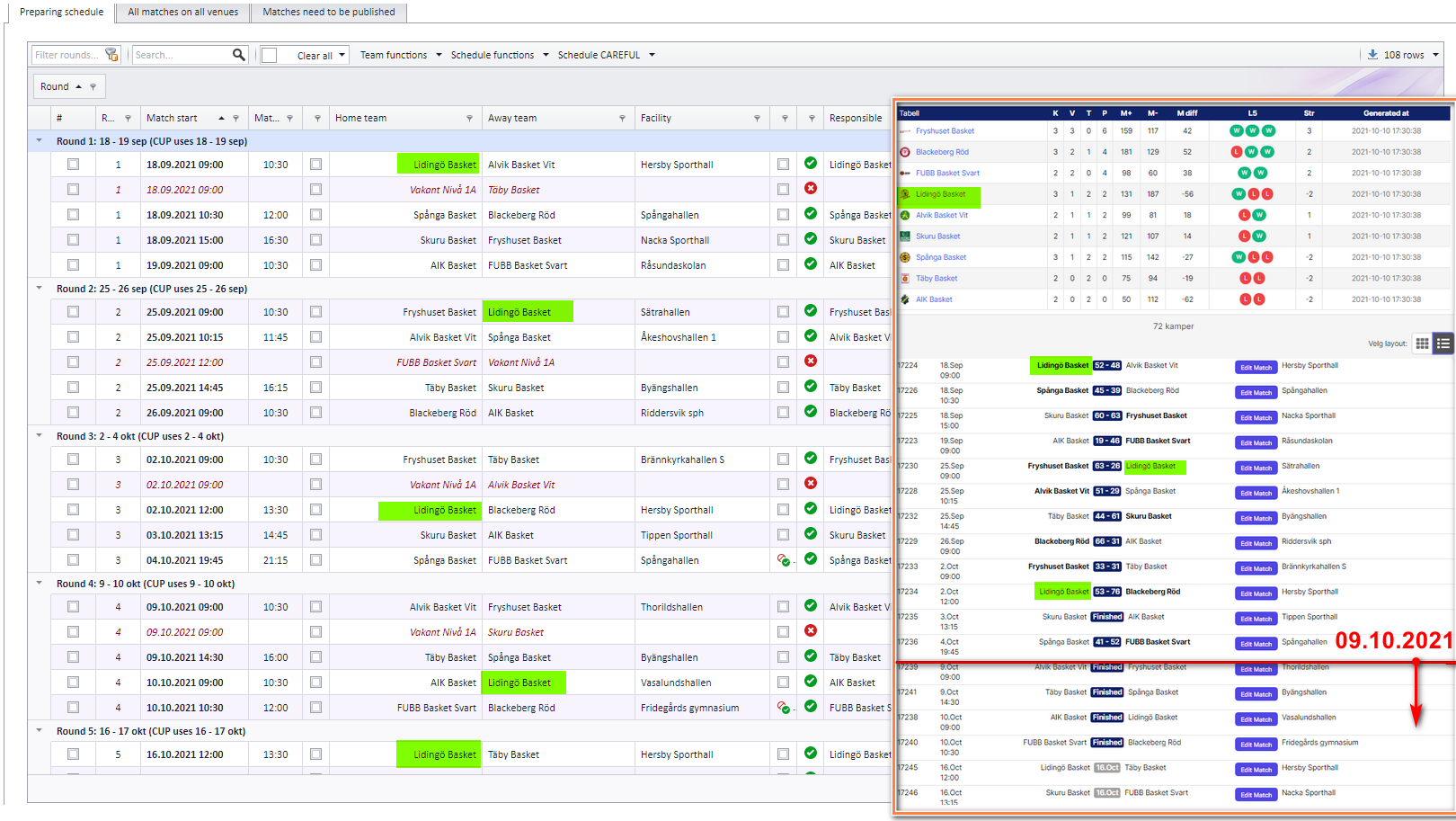Switch to Matches need to be published tab
The height and width of the screenshot is (821, 1456).
click(x=329, y=13)
